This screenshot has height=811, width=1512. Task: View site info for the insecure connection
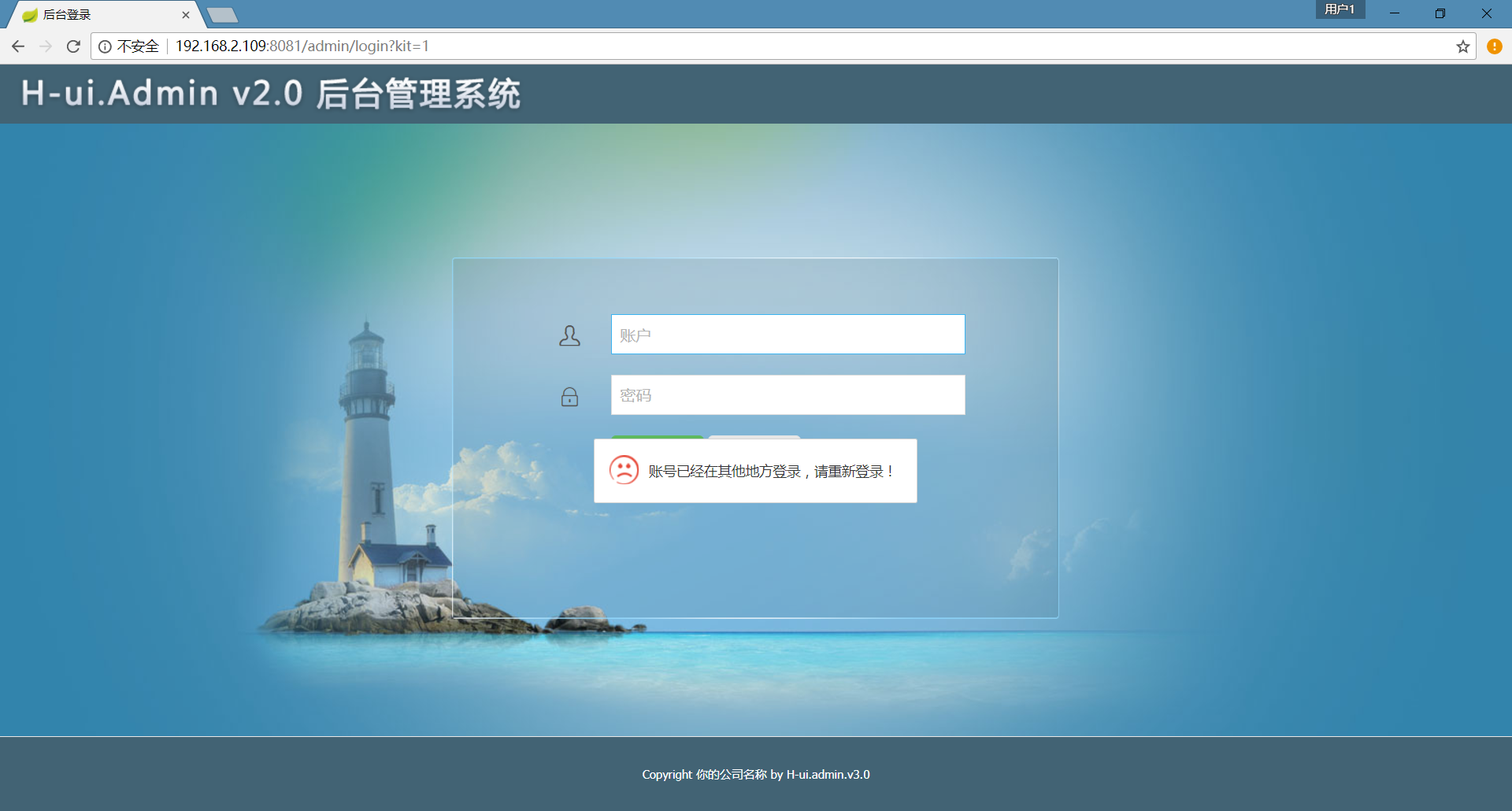(105, 46)
